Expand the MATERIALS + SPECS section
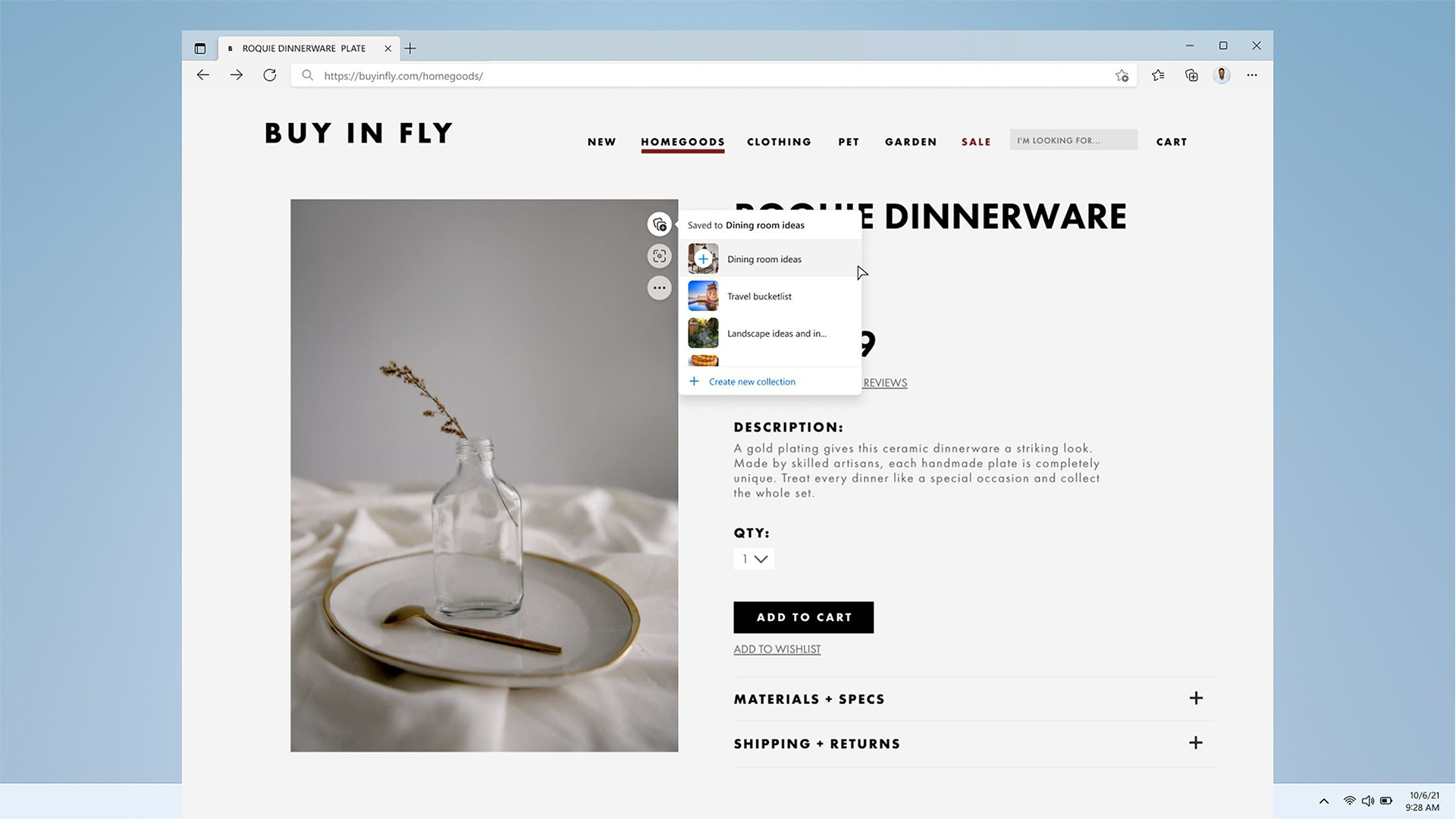Viewport: 1456px width, 819px height. coord(1196,698)
